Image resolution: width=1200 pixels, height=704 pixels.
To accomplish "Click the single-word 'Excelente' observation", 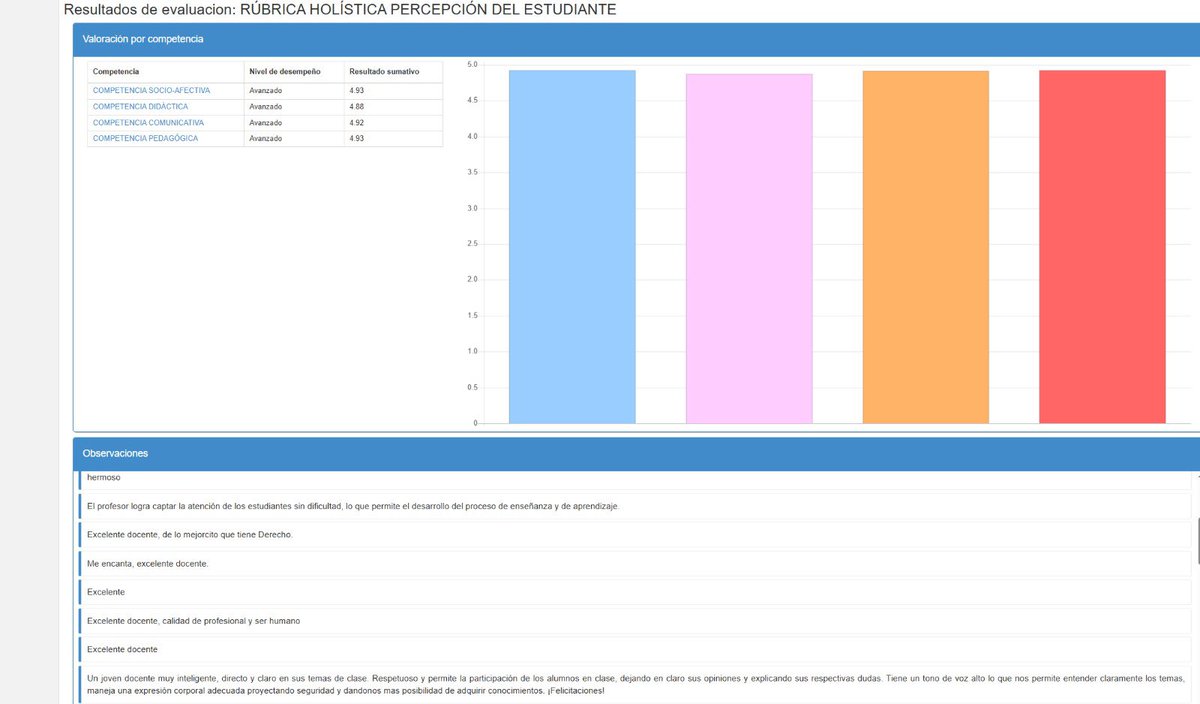I will [635, 592].
